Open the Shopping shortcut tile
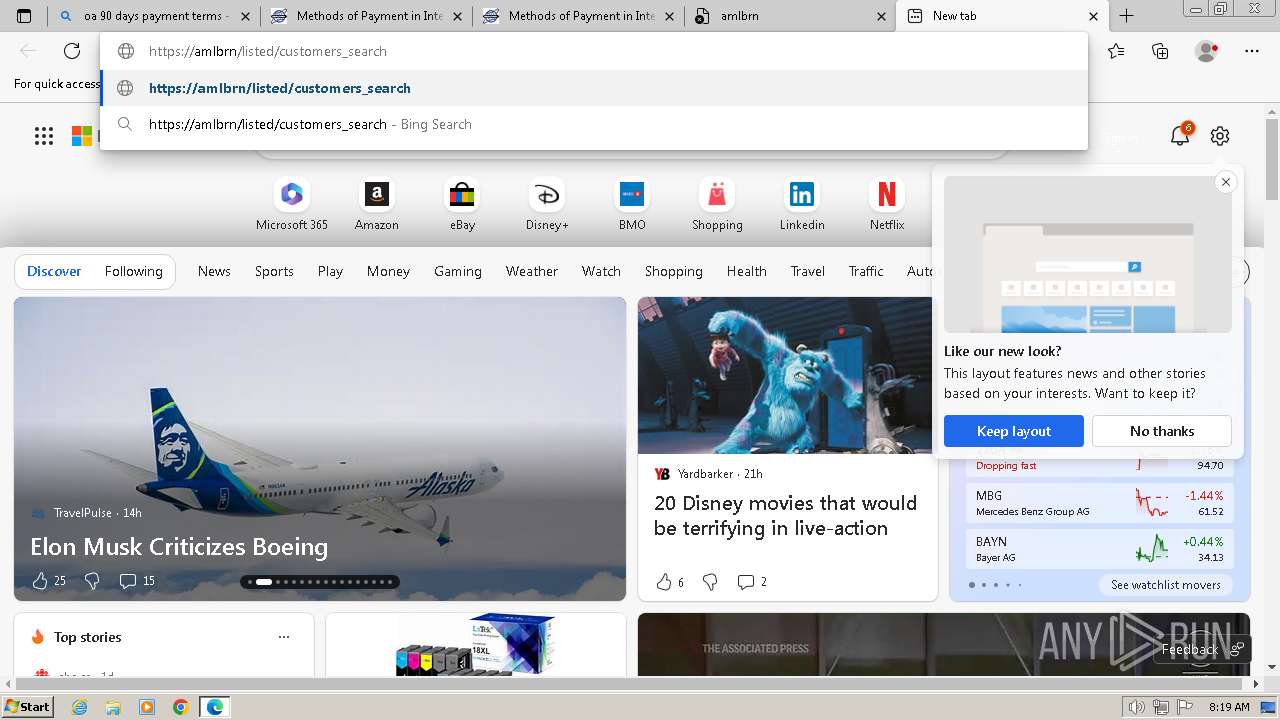Image resolution: width=1280 pixels, height=720 pixels. click(x=717, y=205)
